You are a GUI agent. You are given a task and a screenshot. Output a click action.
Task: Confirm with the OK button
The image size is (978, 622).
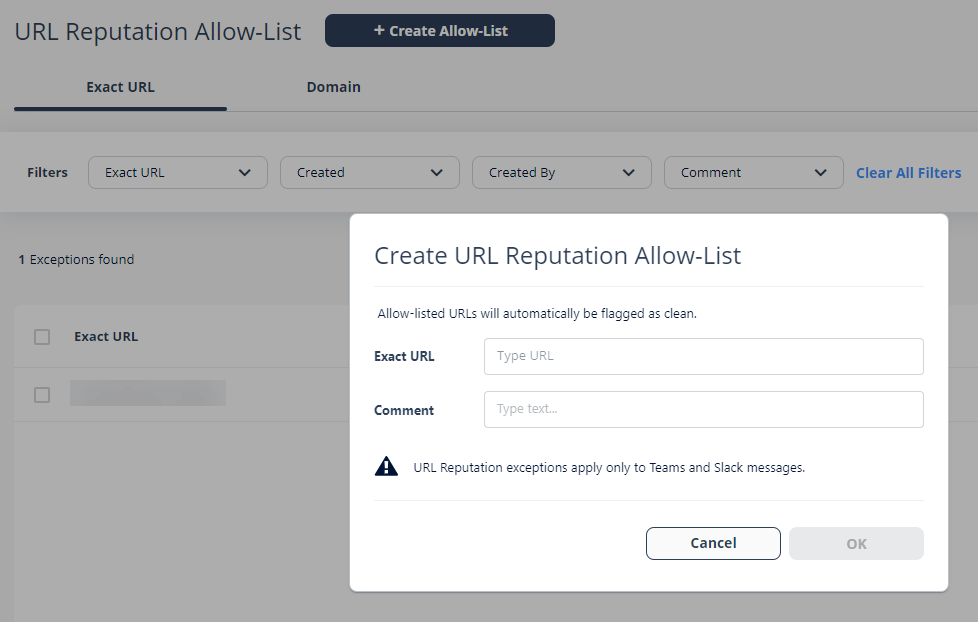856,543
